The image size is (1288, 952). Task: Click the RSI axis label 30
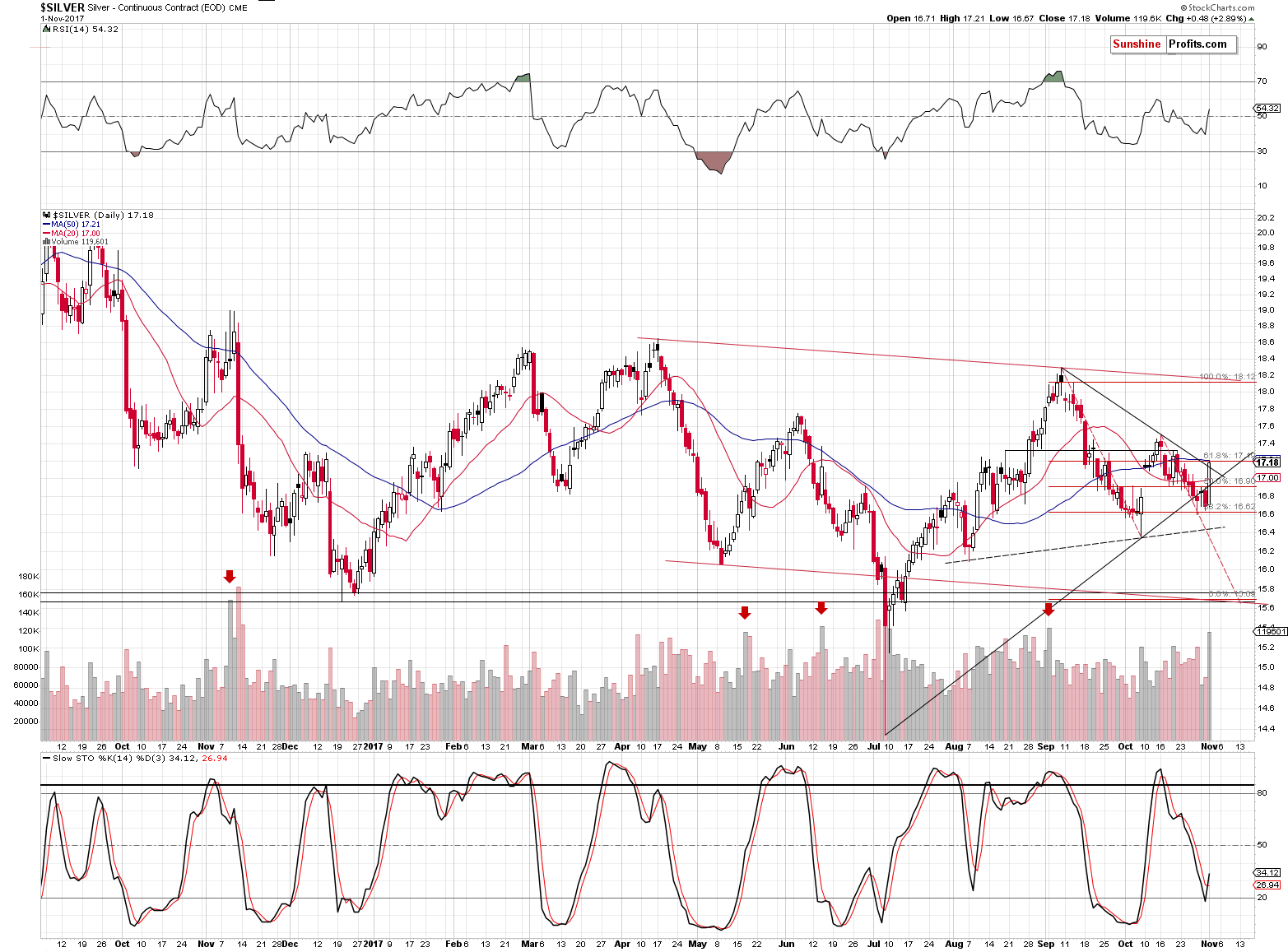[x=1262, y=151]
